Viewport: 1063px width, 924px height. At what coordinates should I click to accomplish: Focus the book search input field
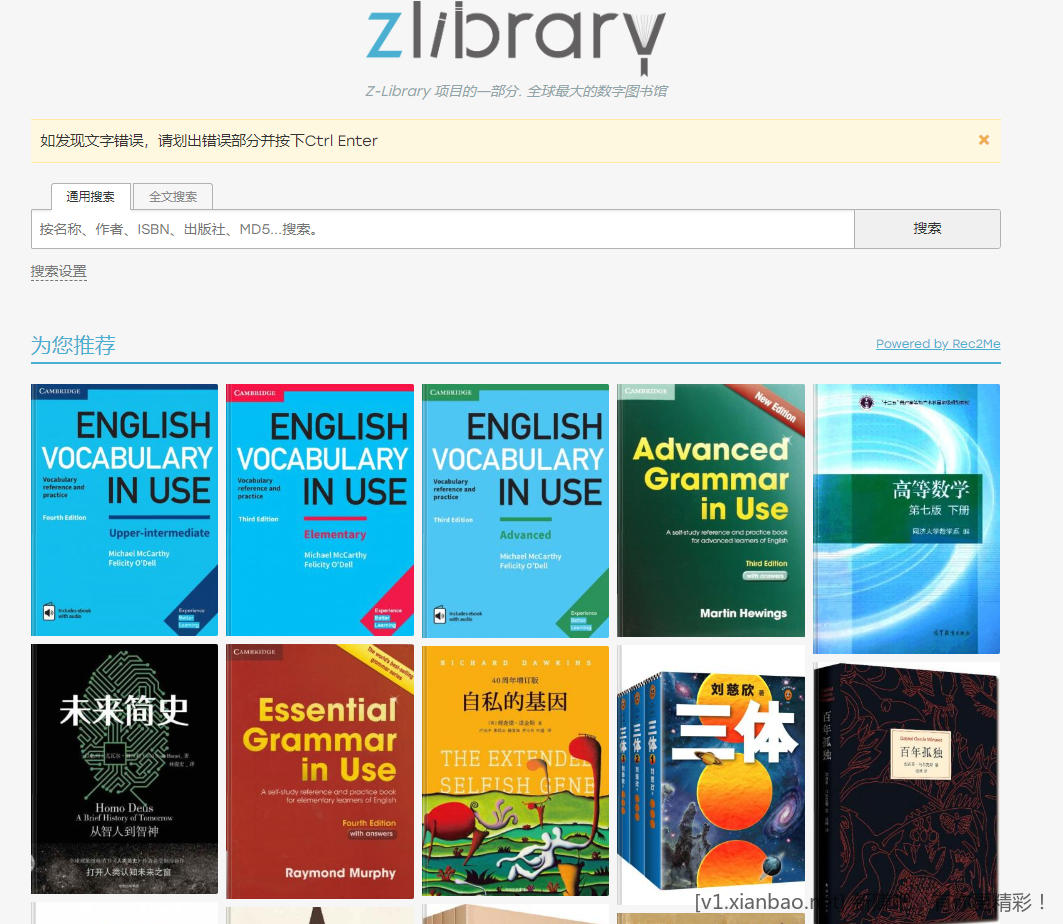pos(443,229)
